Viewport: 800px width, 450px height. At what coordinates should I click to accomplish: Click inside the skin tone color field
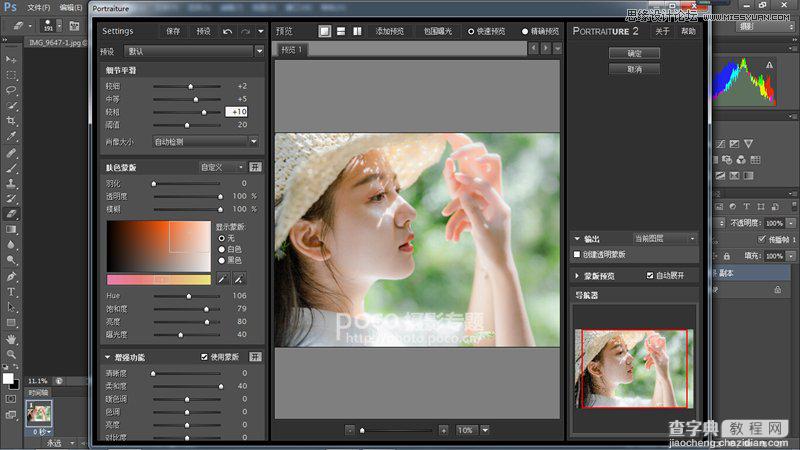pos(159,246)
